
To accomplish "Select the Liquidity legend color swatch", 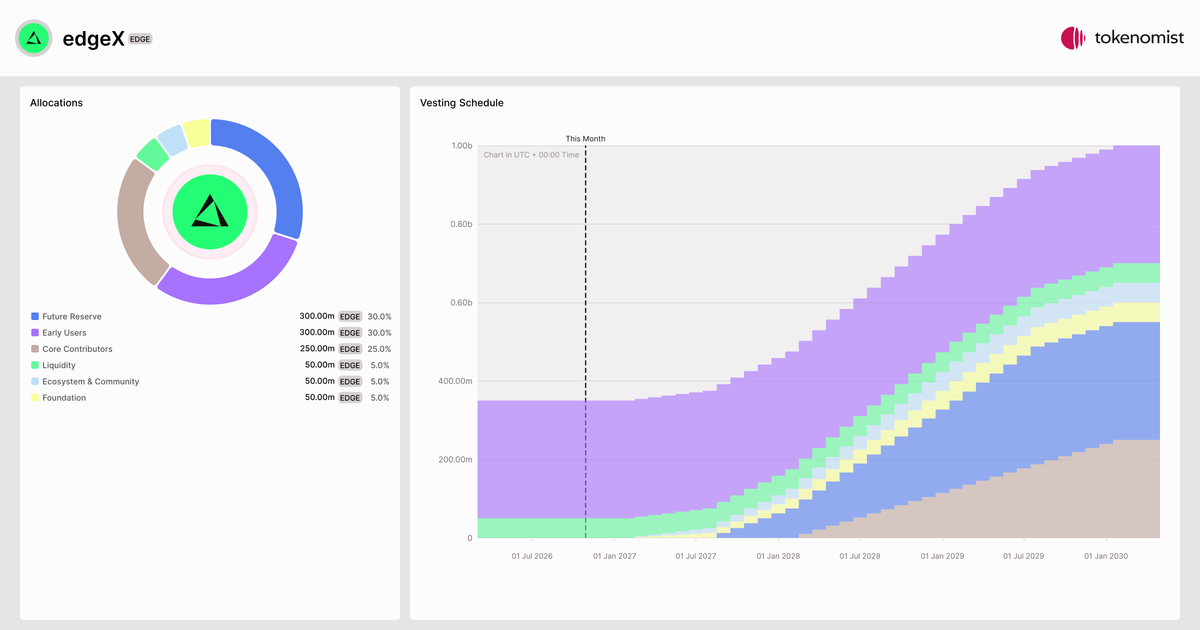I will pos(35,366).
